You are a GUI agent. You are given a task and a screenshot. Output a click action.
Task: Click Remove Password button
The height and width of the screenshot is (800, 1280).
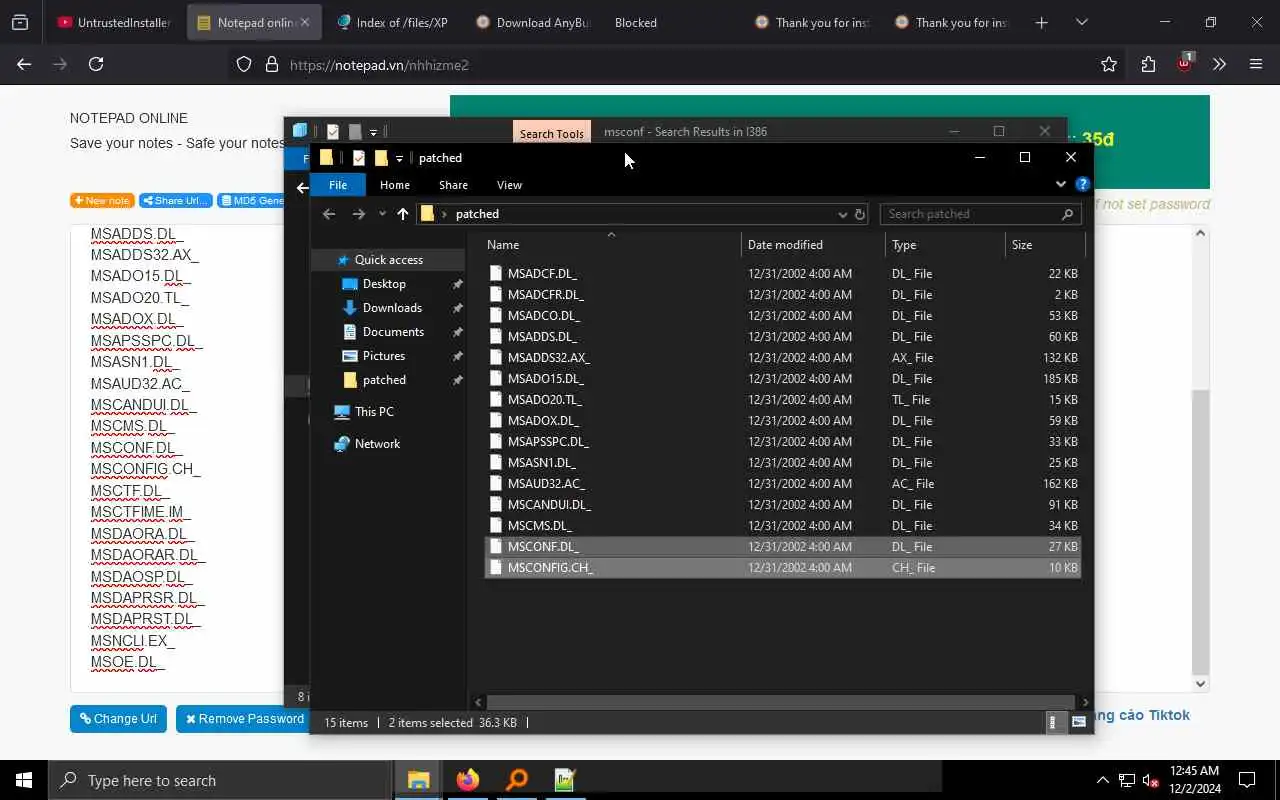245,718
